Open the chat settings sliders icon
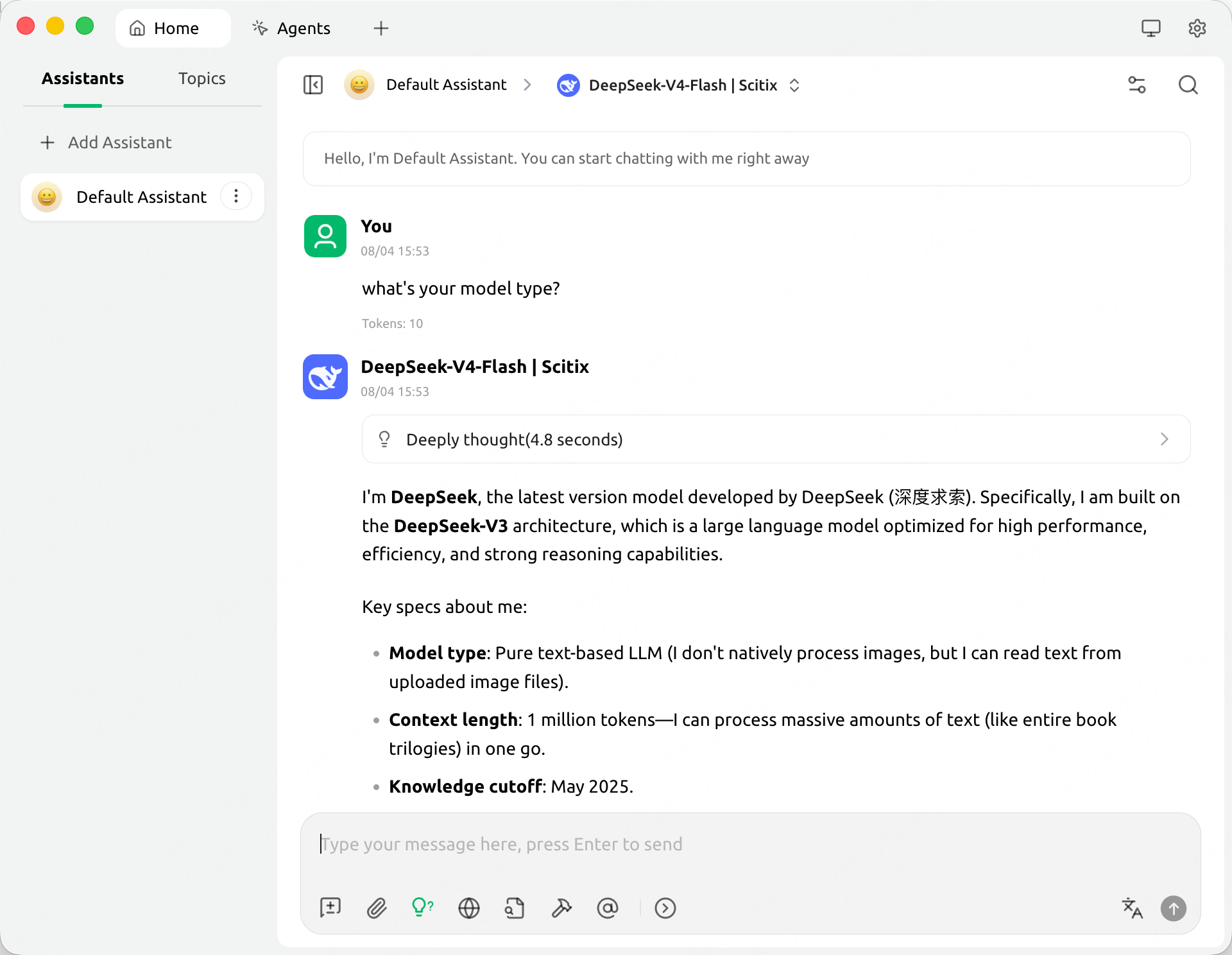The image size is (1232, 955). point(1137,85)
